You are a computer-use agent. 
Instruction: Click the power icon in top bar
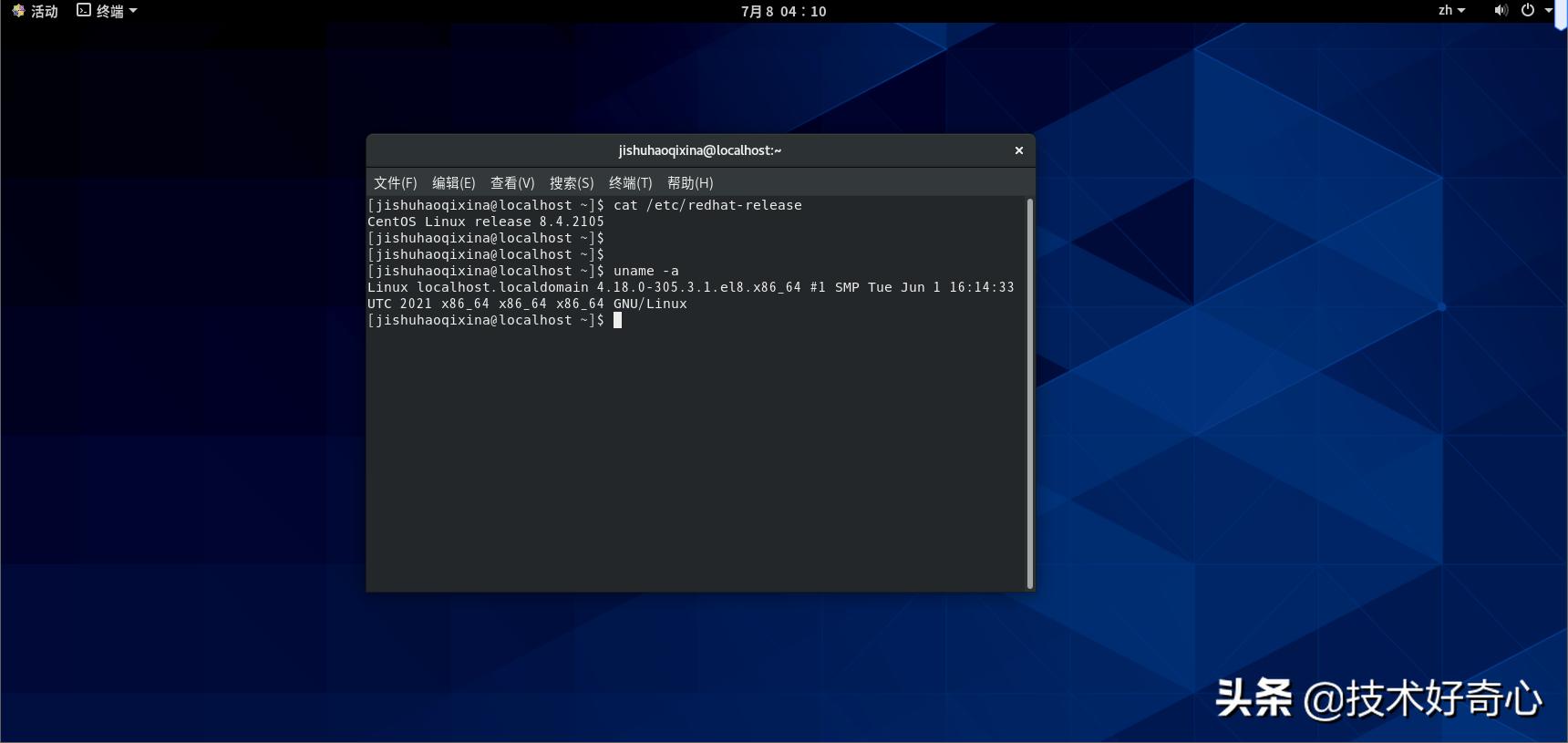[x=1528, y=10]
